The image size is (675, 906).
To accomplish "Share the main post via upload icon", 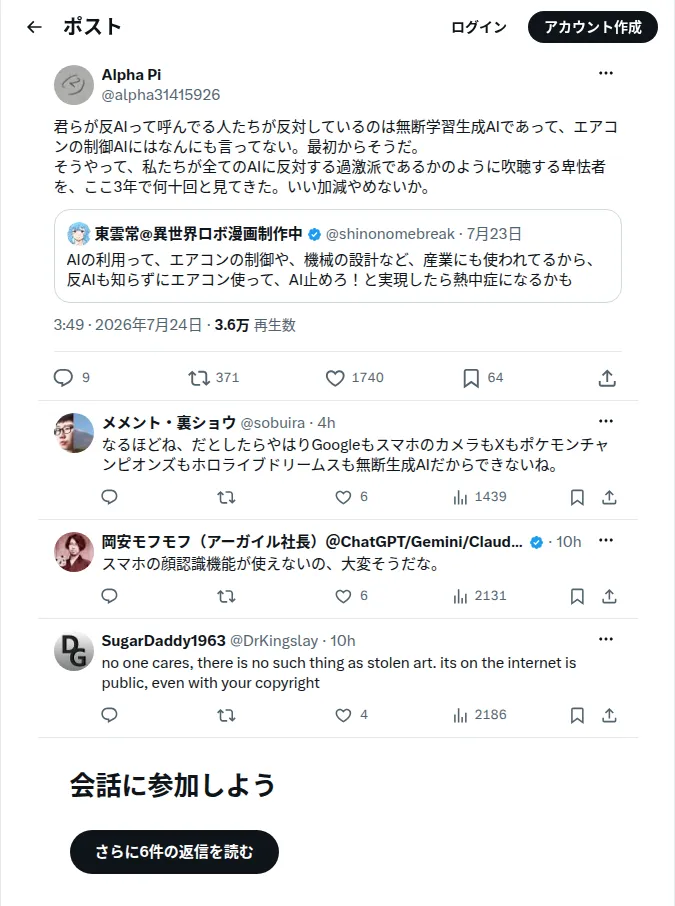I will (x=607, y=378).
